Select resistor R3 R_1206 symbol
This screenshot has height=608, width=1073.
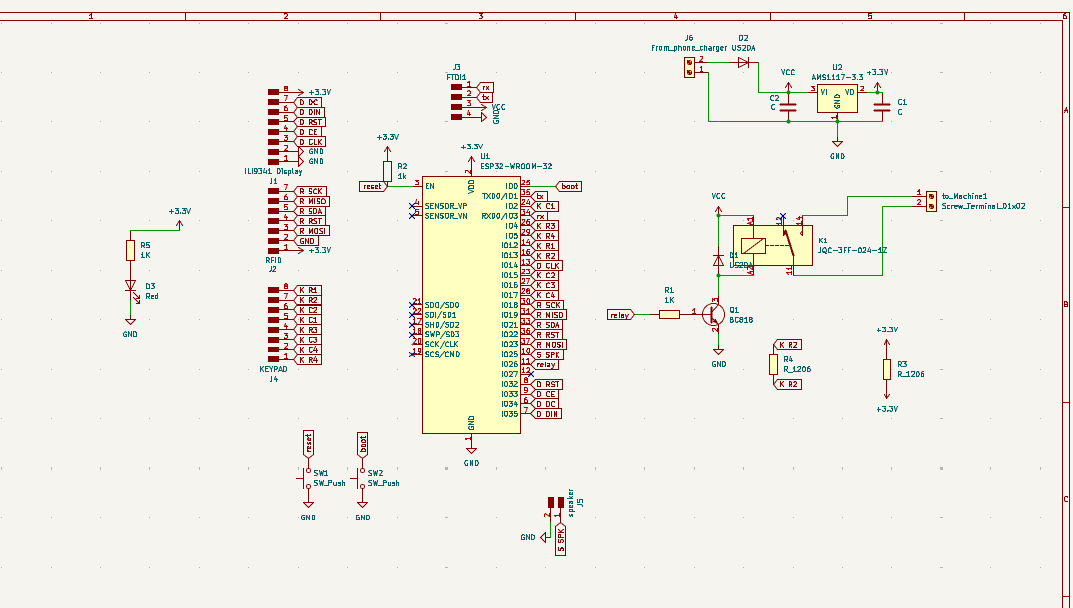[x=887, y=370]
